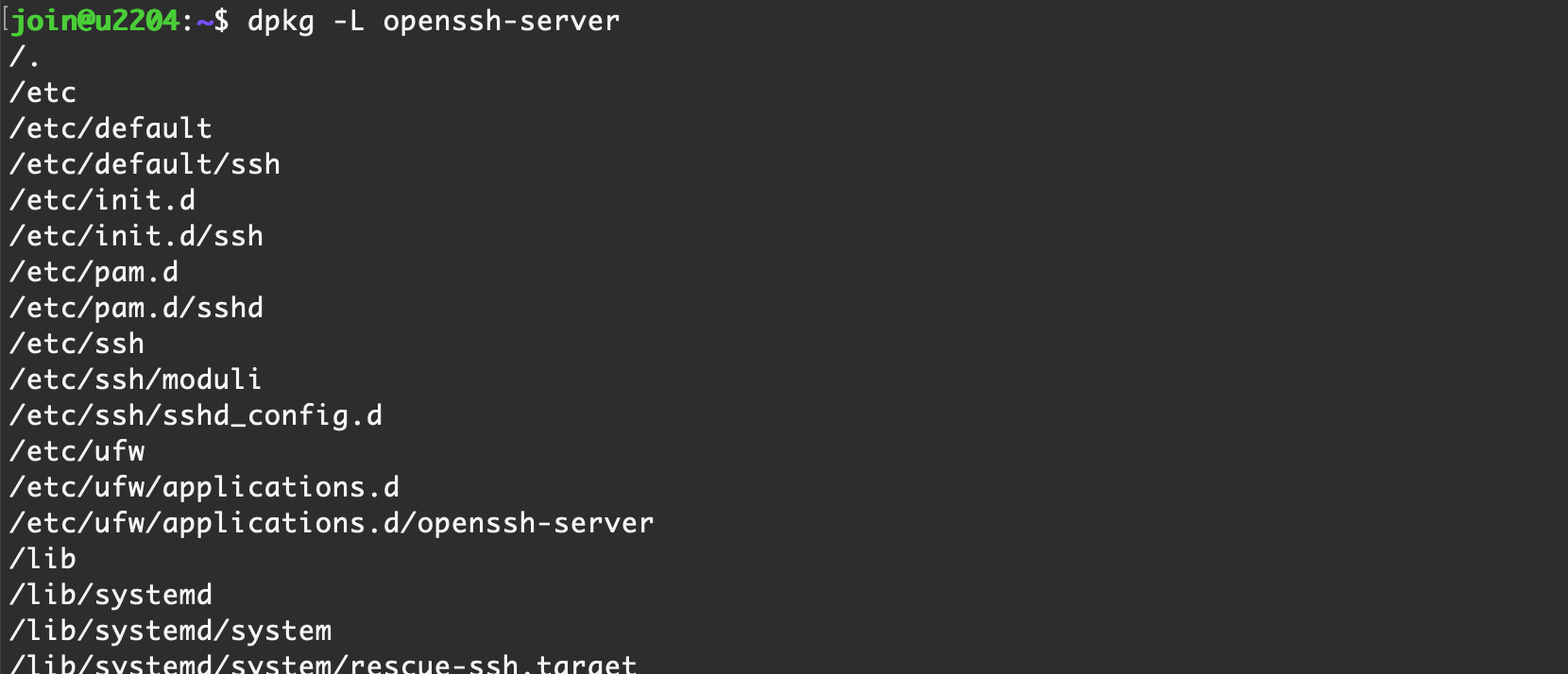Click the /etc/default/ssh path
The height and width of the screenshot is (674, 1568).
[145, 164]
